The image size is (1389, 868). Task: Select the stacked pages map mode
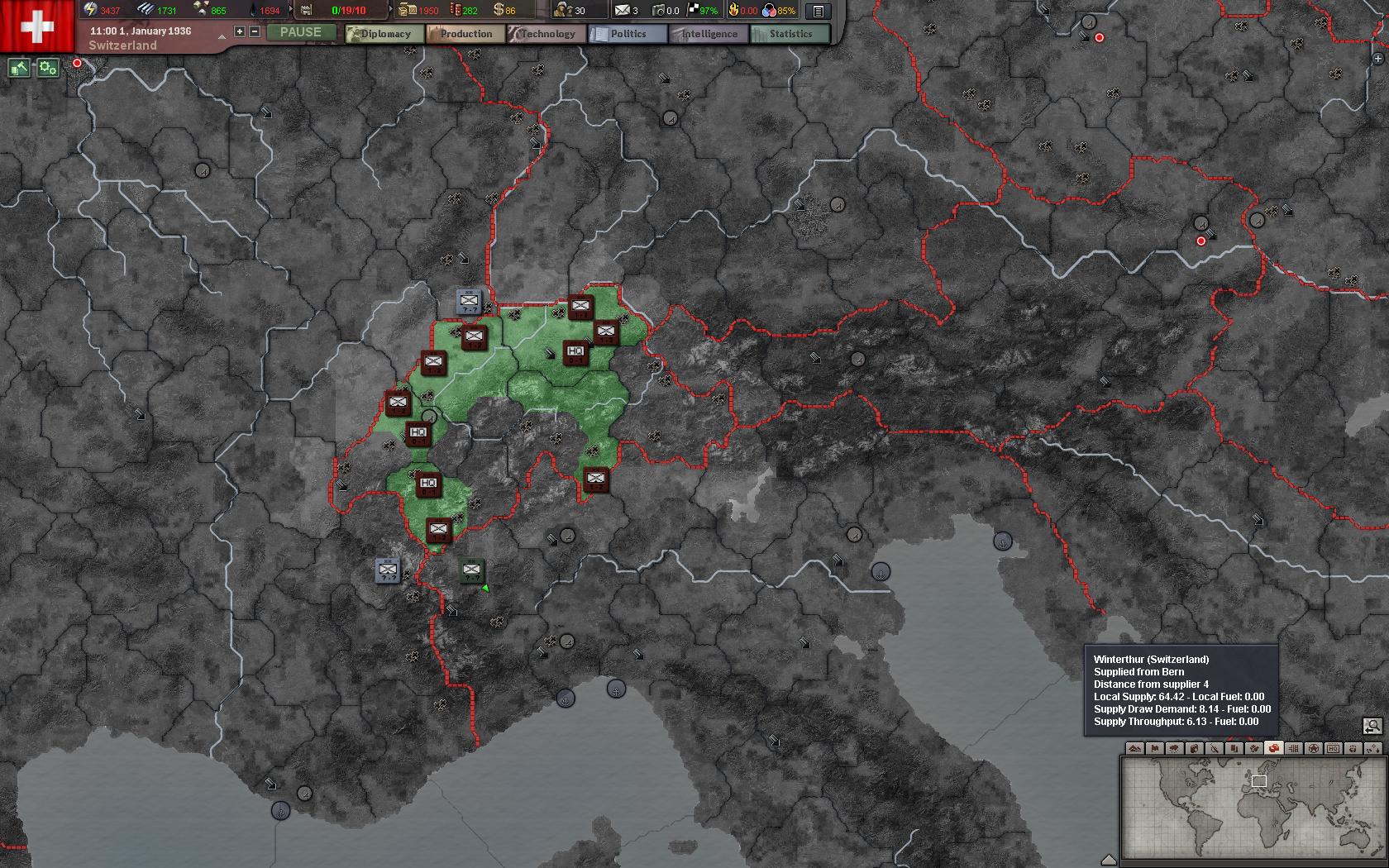point(1234,748)
